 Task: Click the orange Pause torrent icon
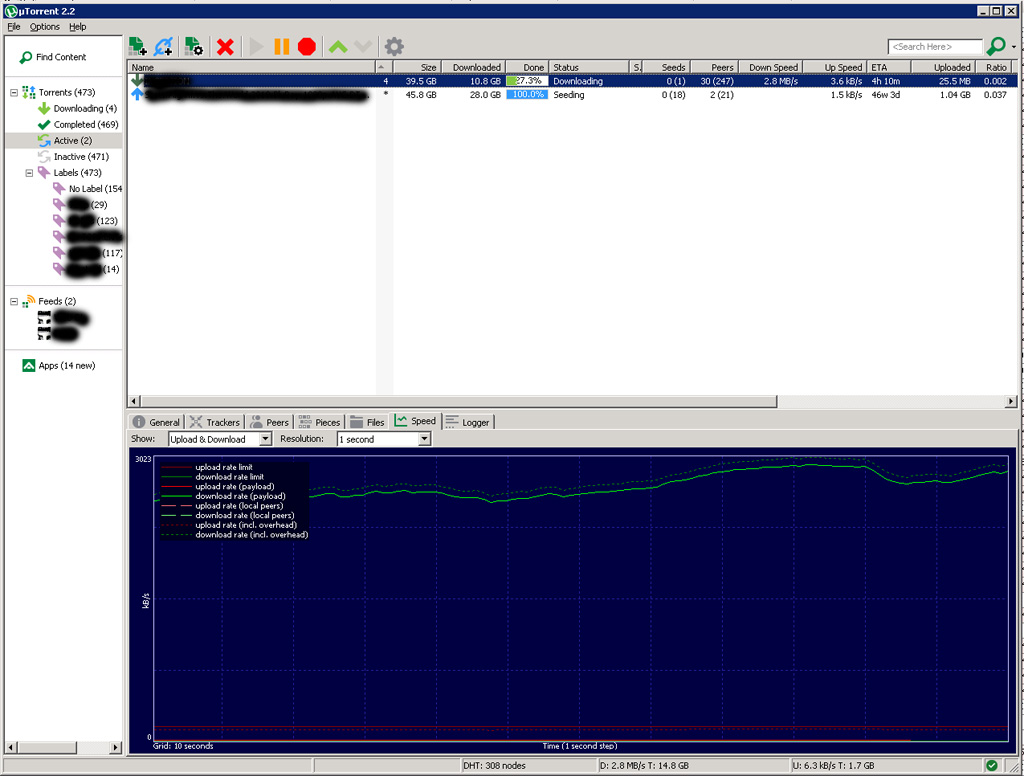click(x=281, y=47)
